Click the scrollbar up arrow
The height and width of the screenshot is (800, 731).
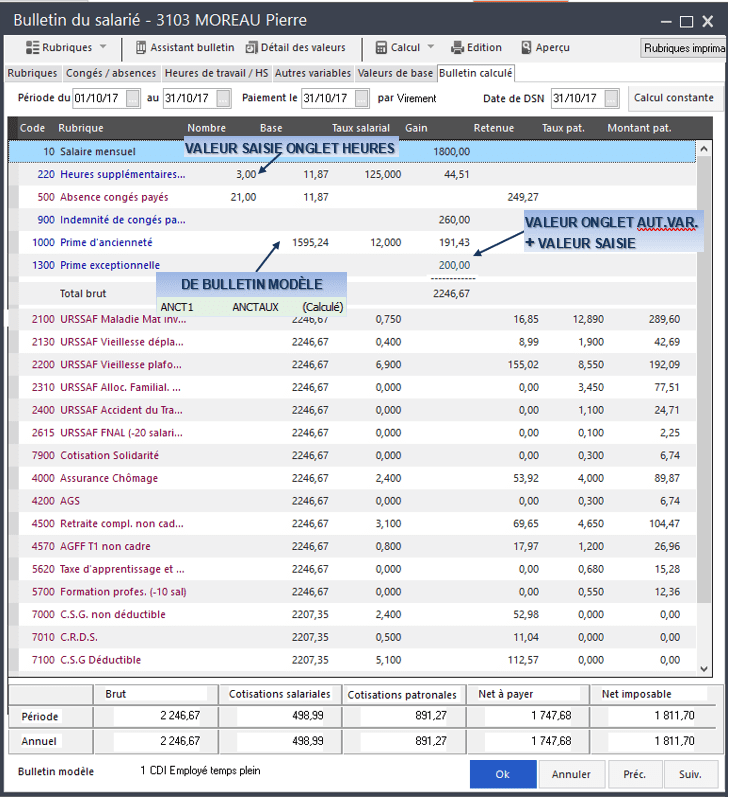(704, 149)
